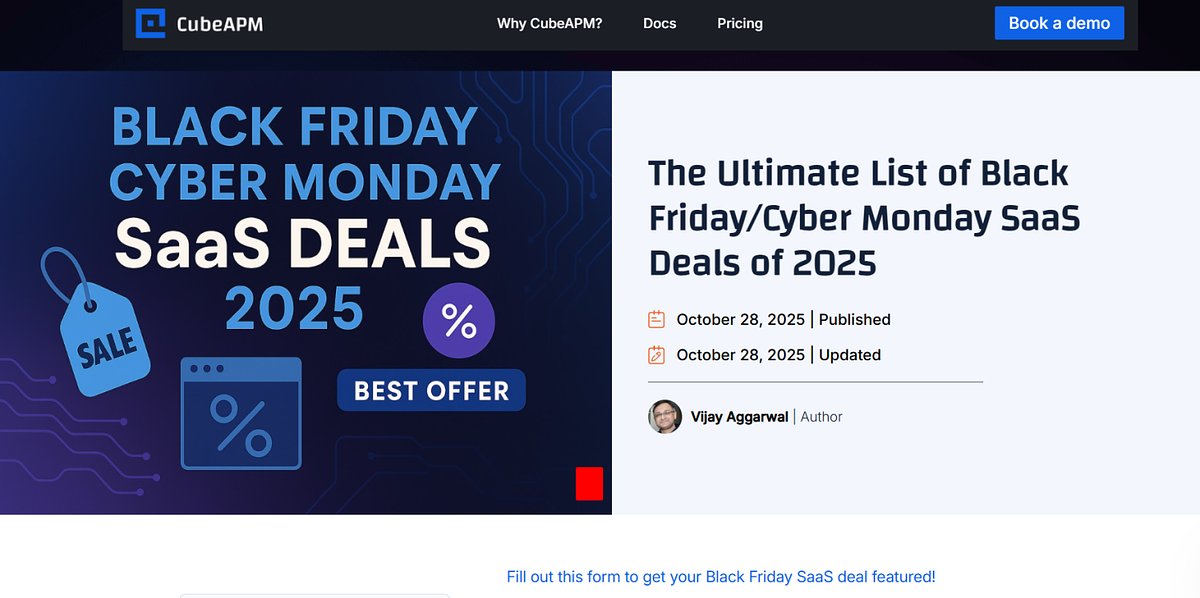Click the browser window percent graphic

[241, 413]
